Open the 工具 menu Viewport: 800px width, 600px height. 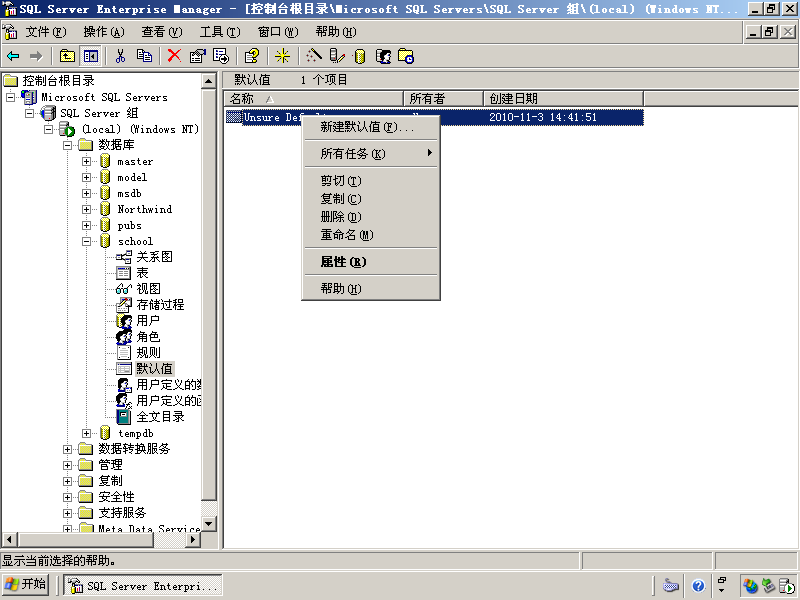220,32
